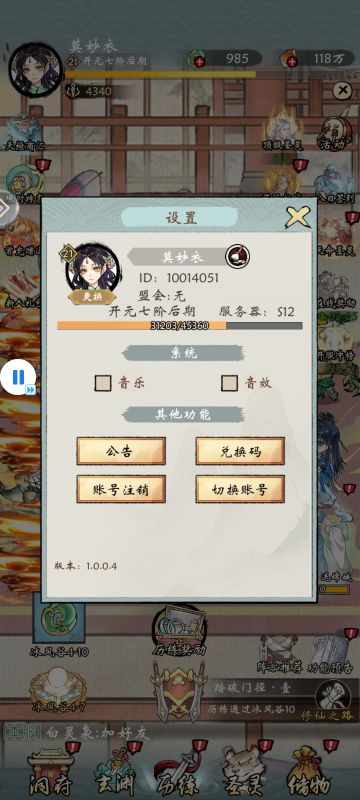Tap the character avatar in settings
Screen dimensions: 360x800
[x=92, y=270]
